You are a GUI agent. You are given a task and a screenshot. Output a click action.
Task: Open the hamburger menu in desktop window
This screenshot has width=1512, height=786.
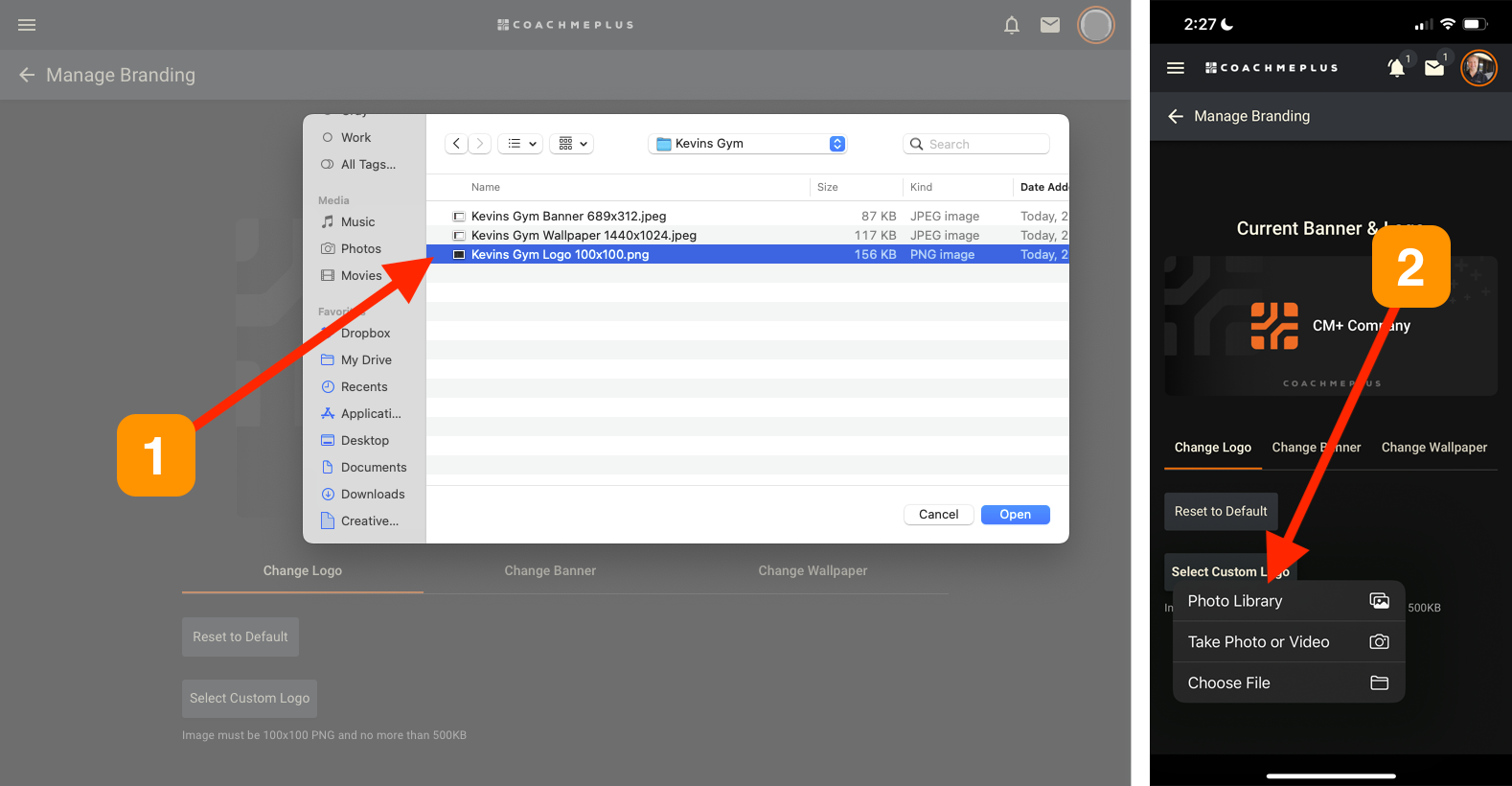[27, 25]
